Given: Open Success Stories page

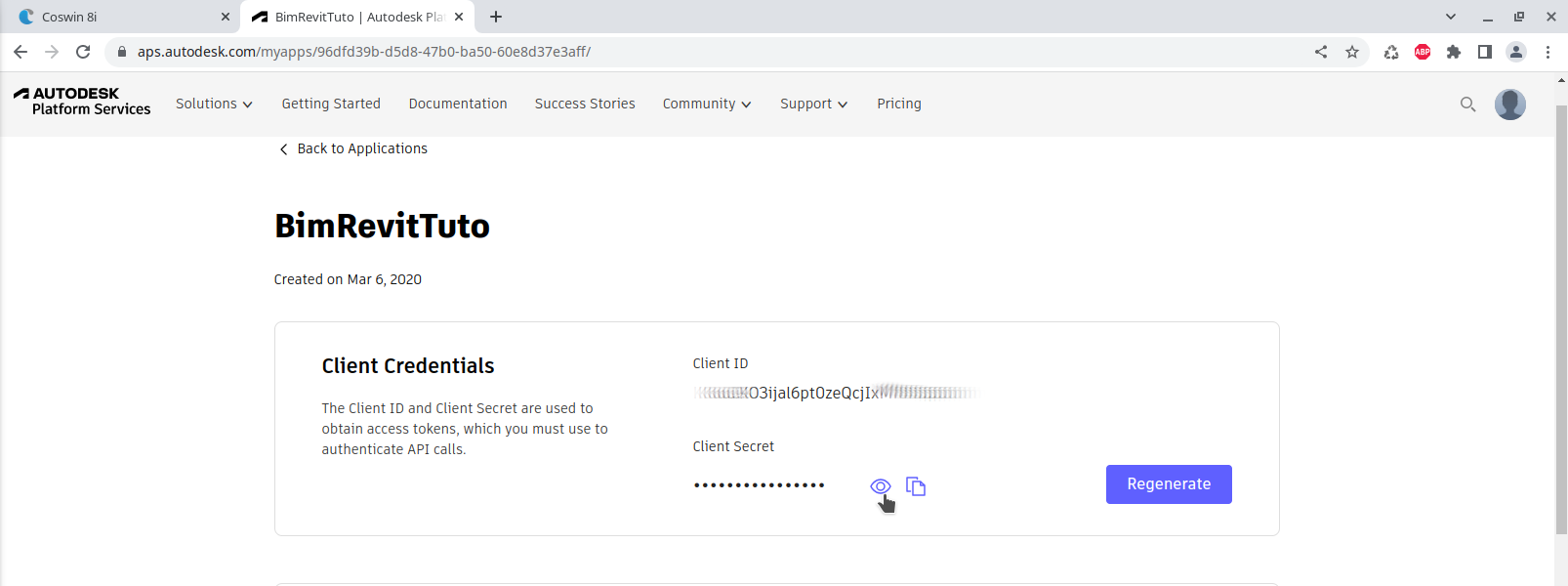Looking at the screenshot, I should (585, 104).
